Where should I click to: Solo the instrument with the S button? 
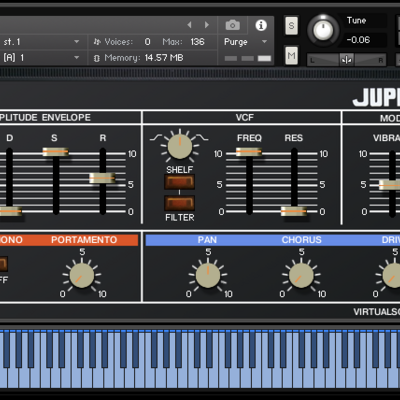pos(291,26)
